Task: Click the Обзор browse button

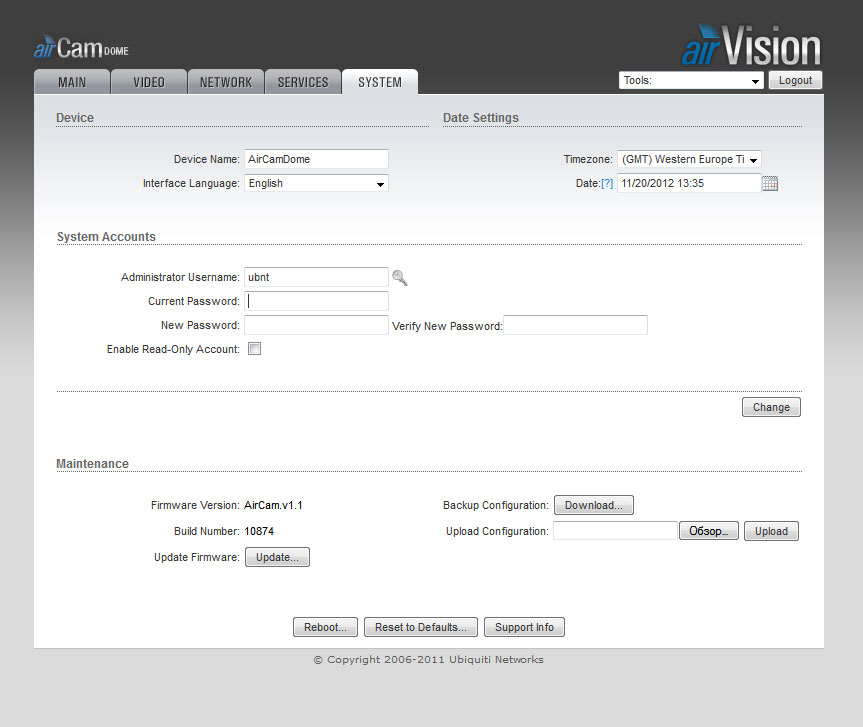Action: (x=708, y=530)
